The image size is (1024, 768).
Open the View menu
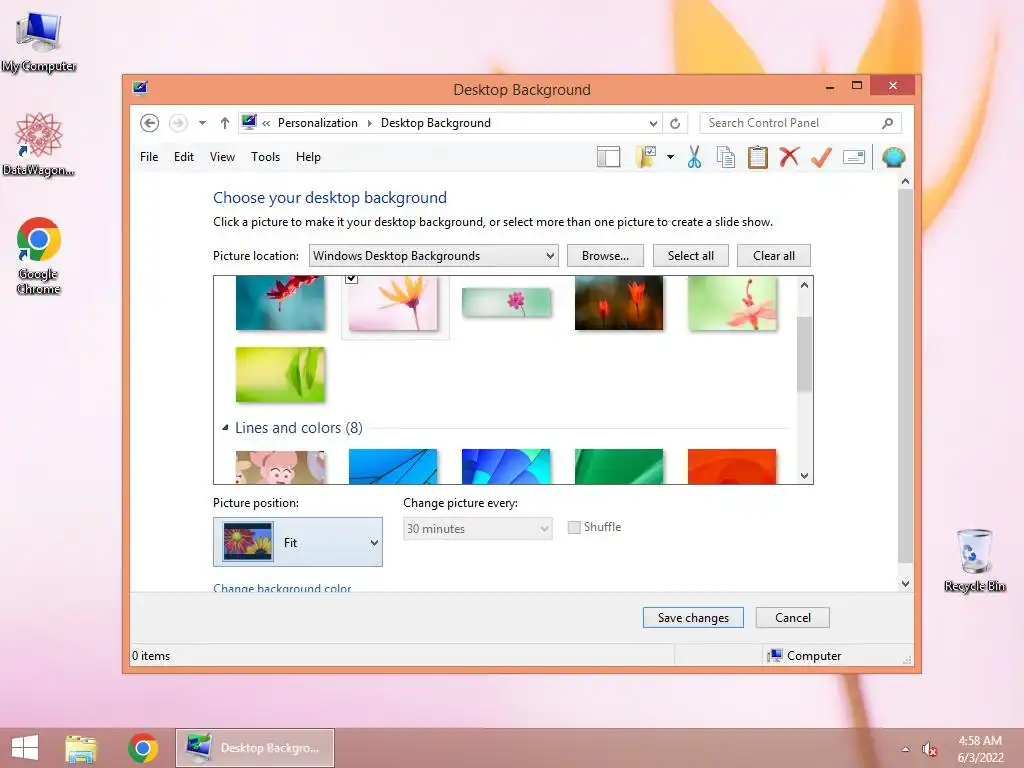coord(222,157)
